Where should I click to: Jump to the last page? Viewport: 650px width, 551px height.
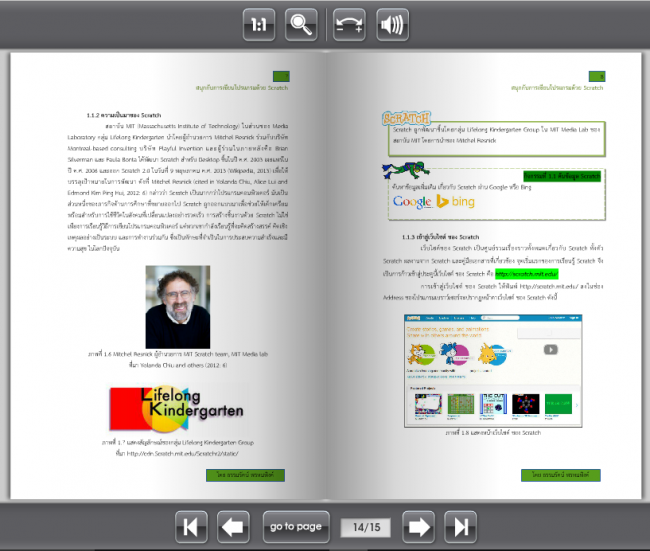pos(461,527)
